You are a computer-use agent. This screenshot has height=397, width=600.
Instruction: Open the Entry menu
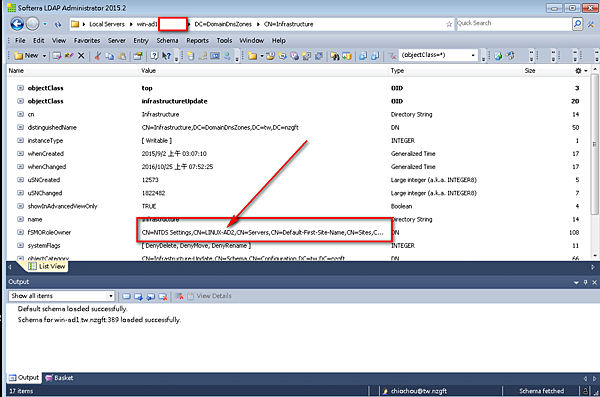140,40
